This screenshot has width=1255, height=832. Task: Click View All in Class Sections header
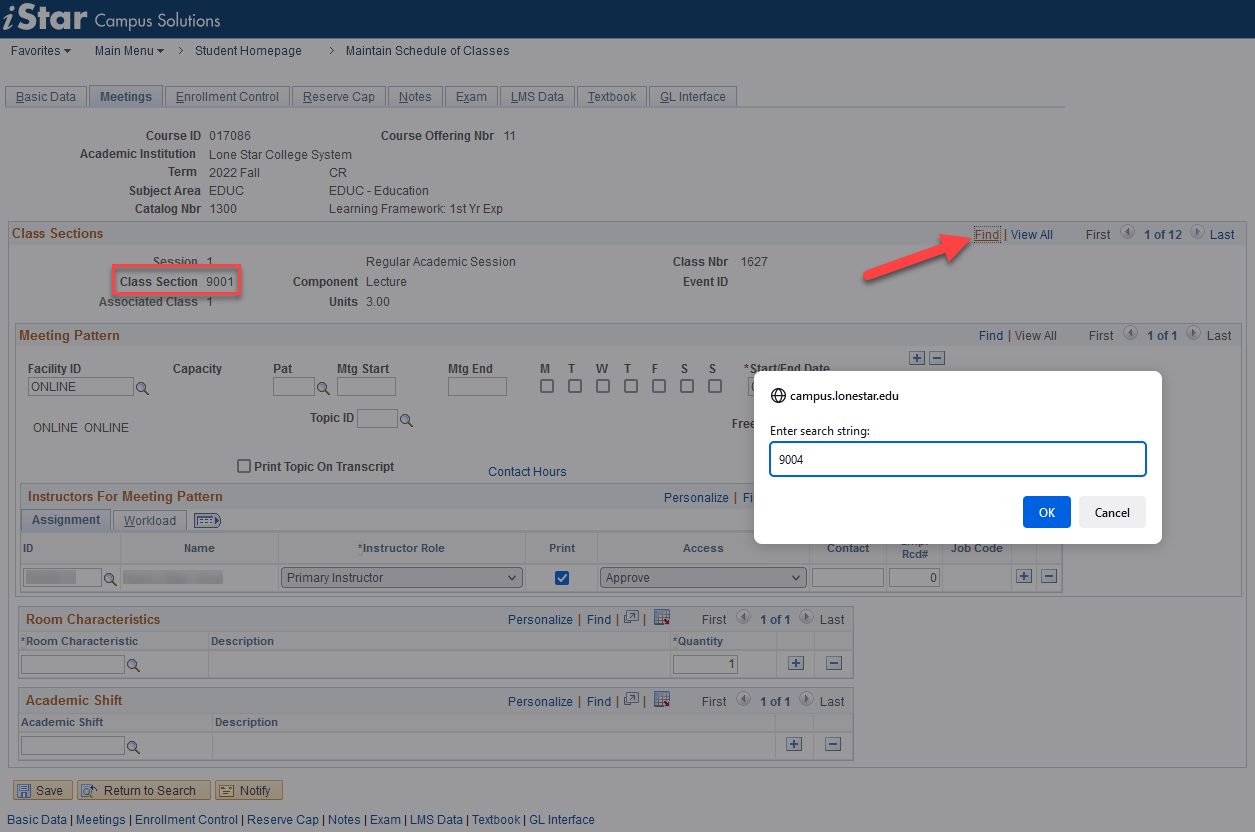[x=1032, y=235]
